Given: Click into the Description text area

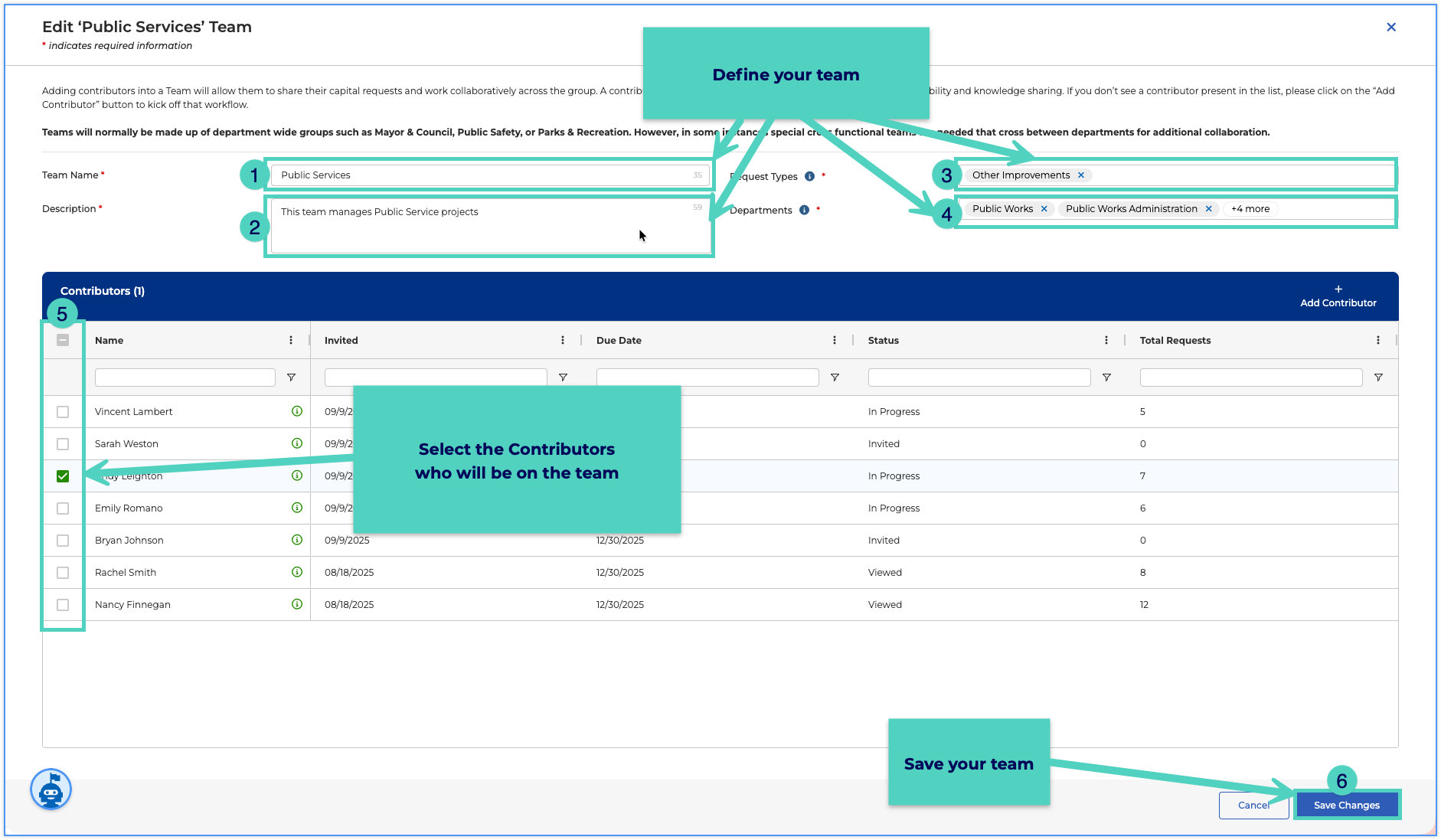Looking at the screenshot, I should point(490,226).
